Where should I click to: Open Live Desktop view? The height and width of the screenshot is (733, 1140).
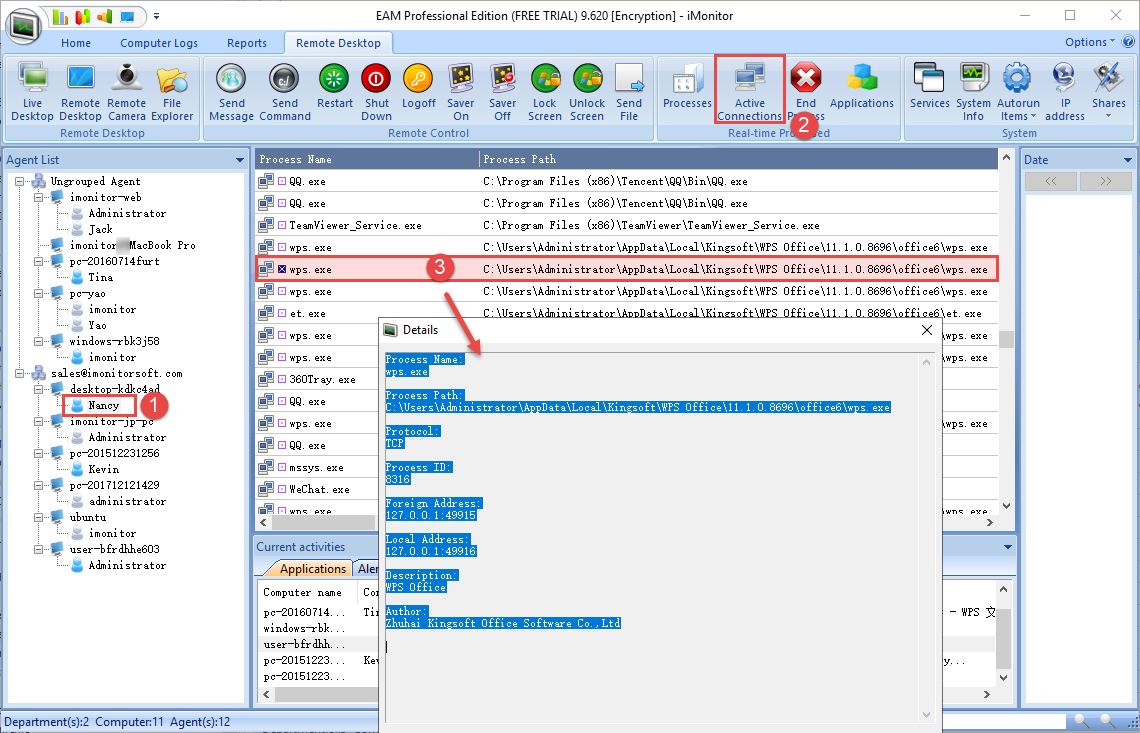[32, 92]
